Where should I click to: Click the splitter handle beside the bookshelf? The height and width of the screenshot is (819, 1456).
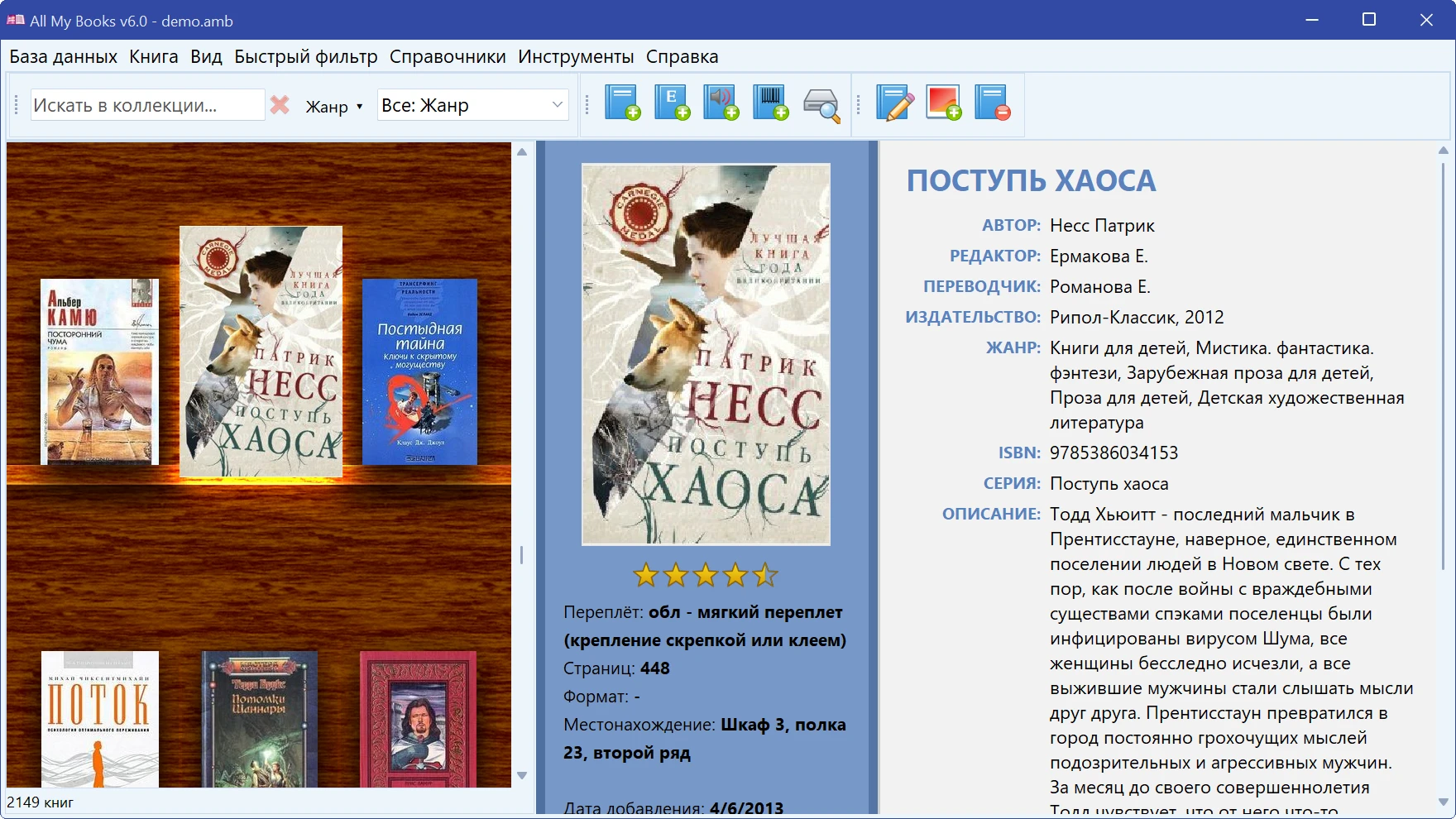click(x=522, y=554)
